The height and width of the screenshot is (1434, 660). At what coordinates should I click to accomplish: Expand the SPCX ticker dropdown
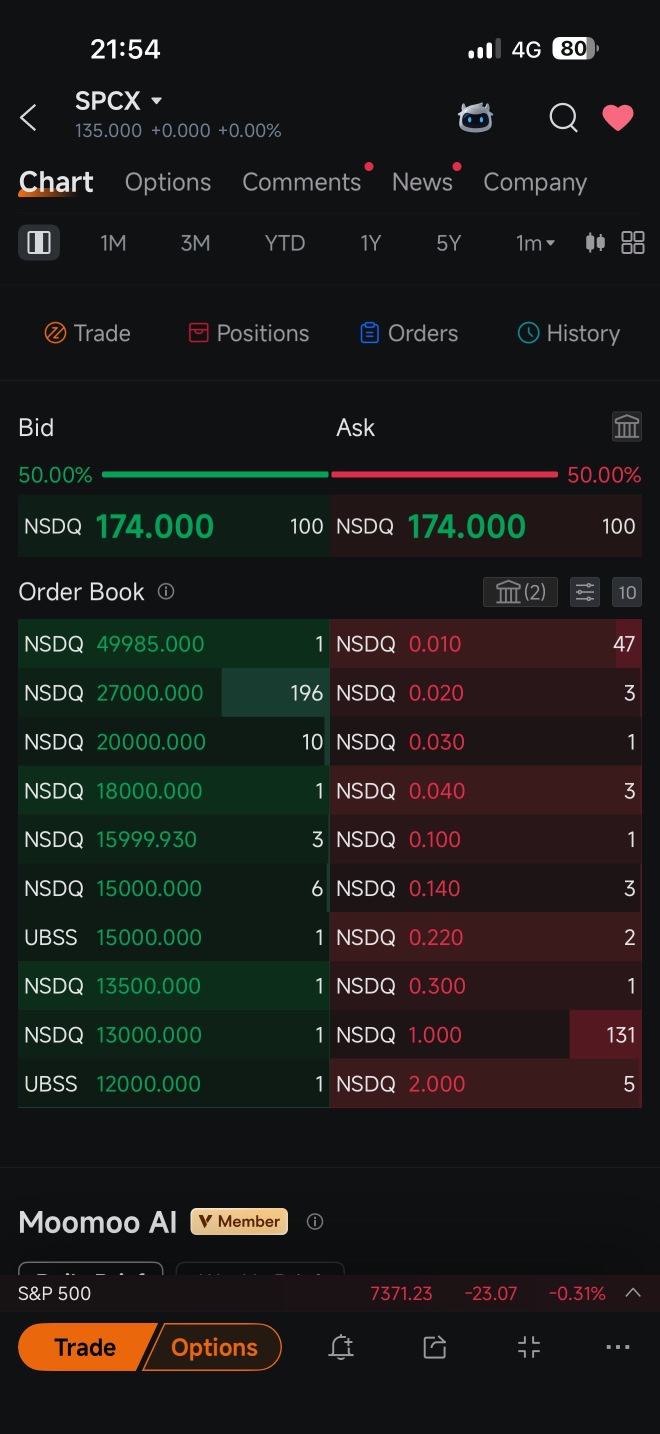pyautogui.click(x=156, y=101)
